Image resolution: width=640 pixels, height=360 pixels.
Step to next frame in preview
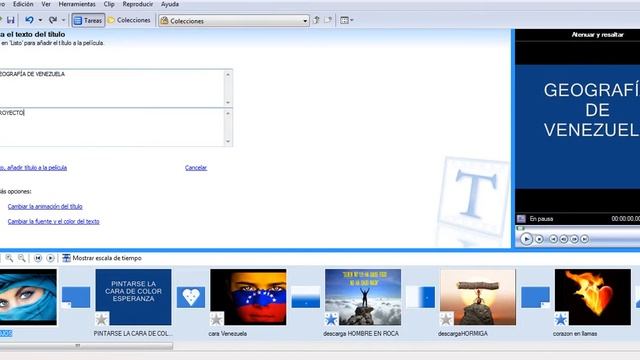(574, 239)
